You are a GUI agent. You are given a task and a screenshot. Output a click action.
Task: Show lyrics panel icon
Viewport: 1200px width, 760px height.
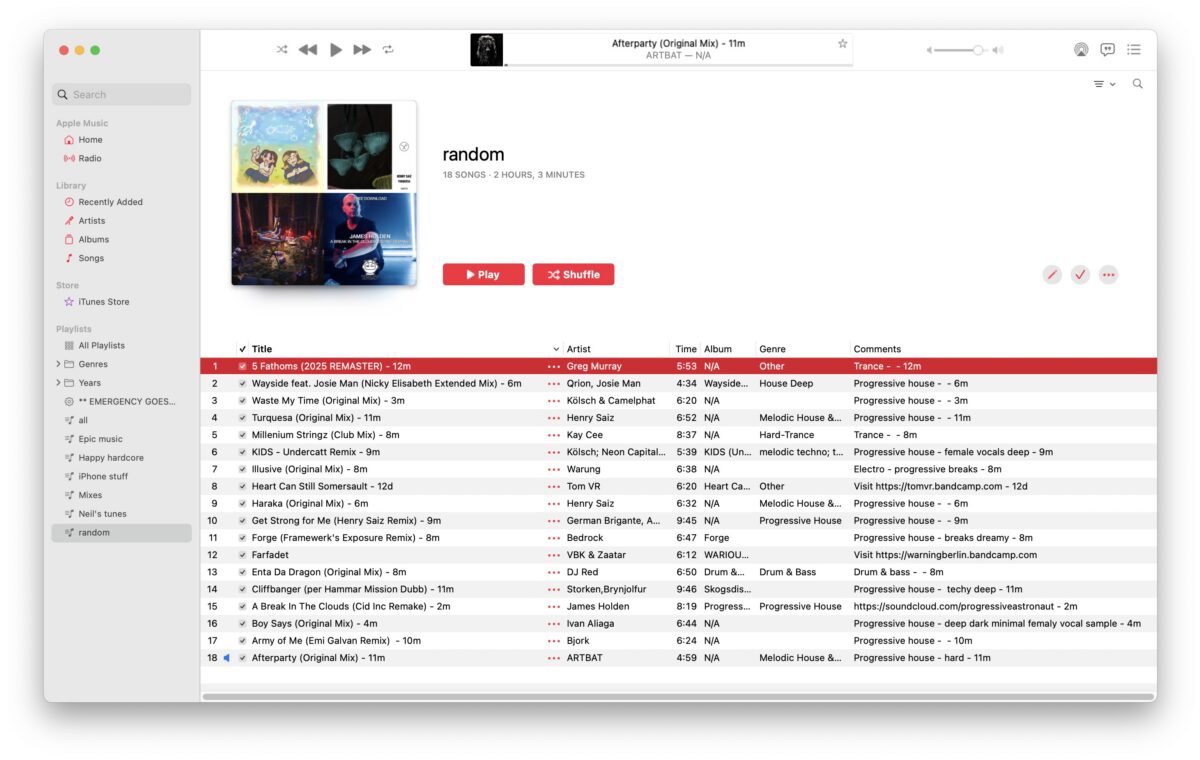(x=1107, y=49)
